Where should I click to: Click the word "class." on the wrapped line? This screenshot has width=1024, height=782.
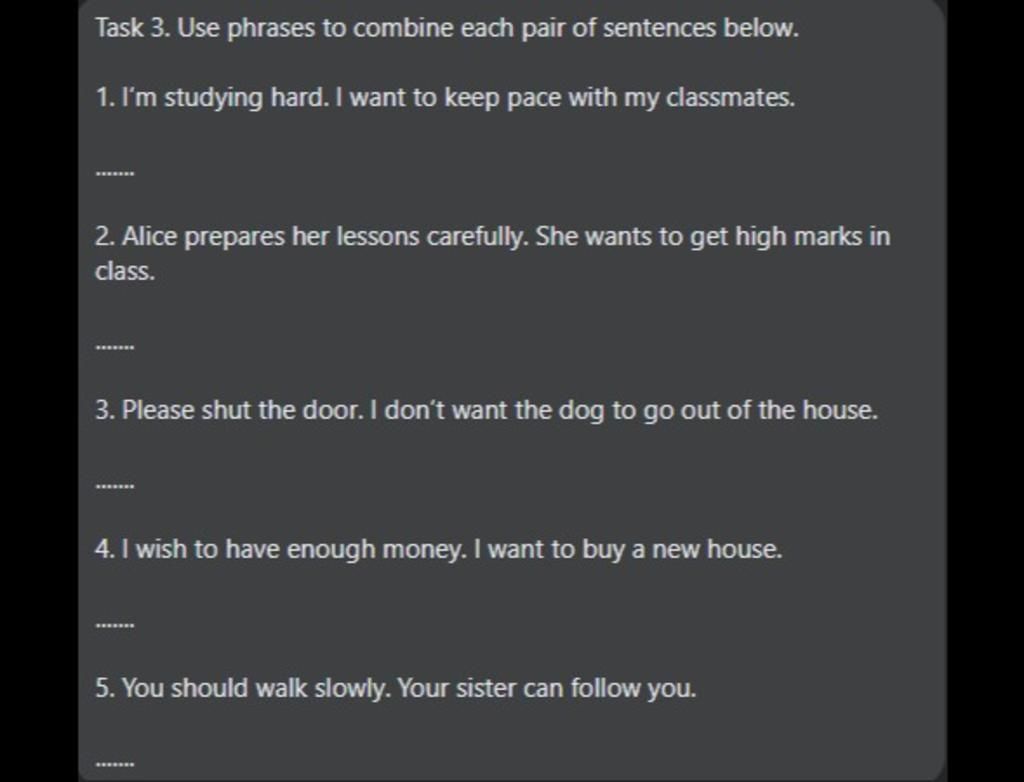125,272
